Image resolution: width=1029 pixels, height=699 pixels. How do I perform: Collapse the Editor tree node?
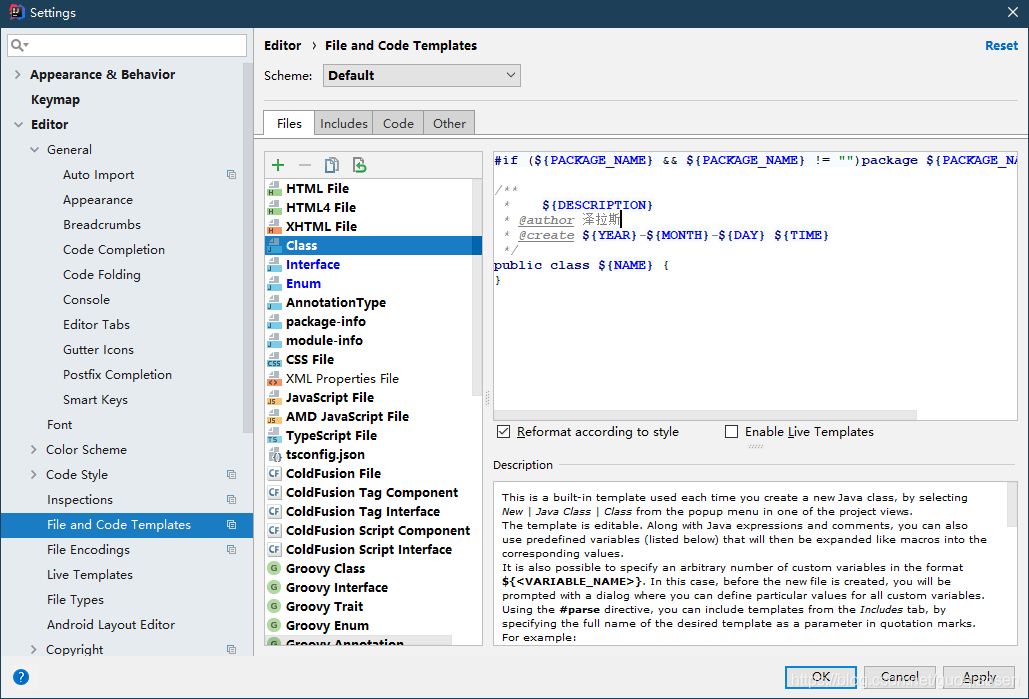click(x=18, y=125)
